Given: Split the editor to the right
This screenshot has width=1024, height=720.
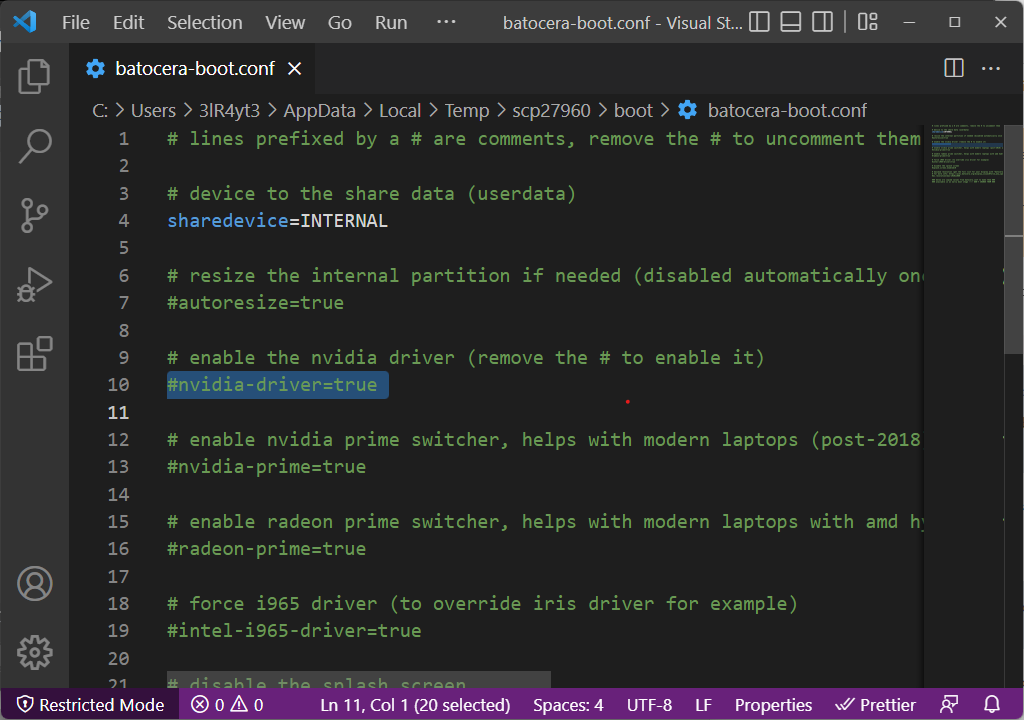Looking at the screenshot, I should pos(953,68).
